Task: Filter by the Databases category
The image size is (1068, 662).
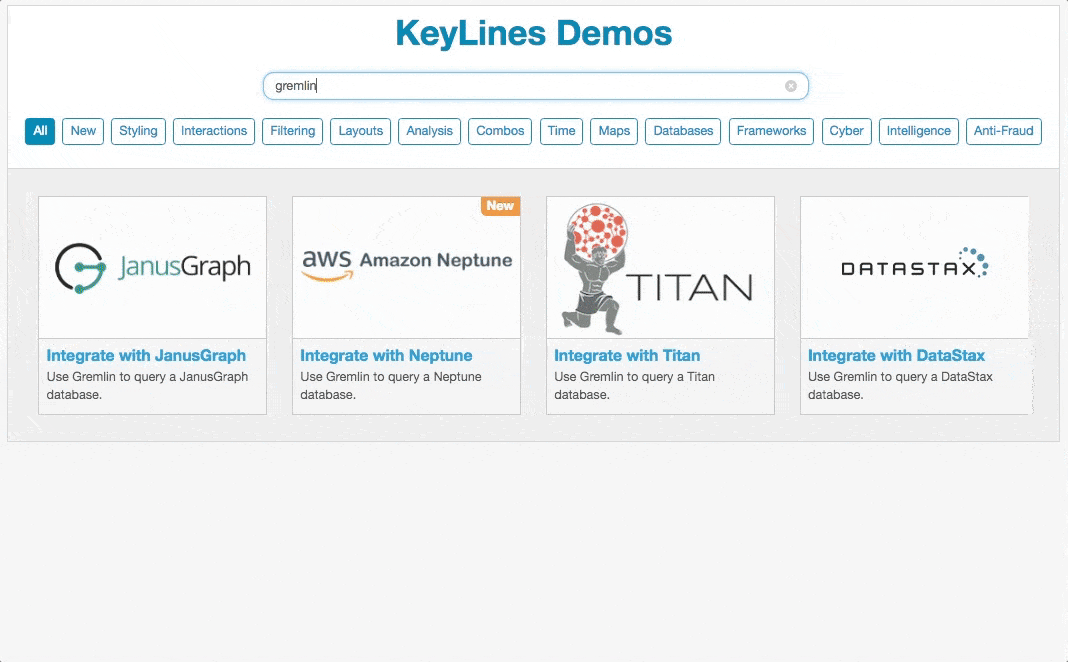Action: 683,131
